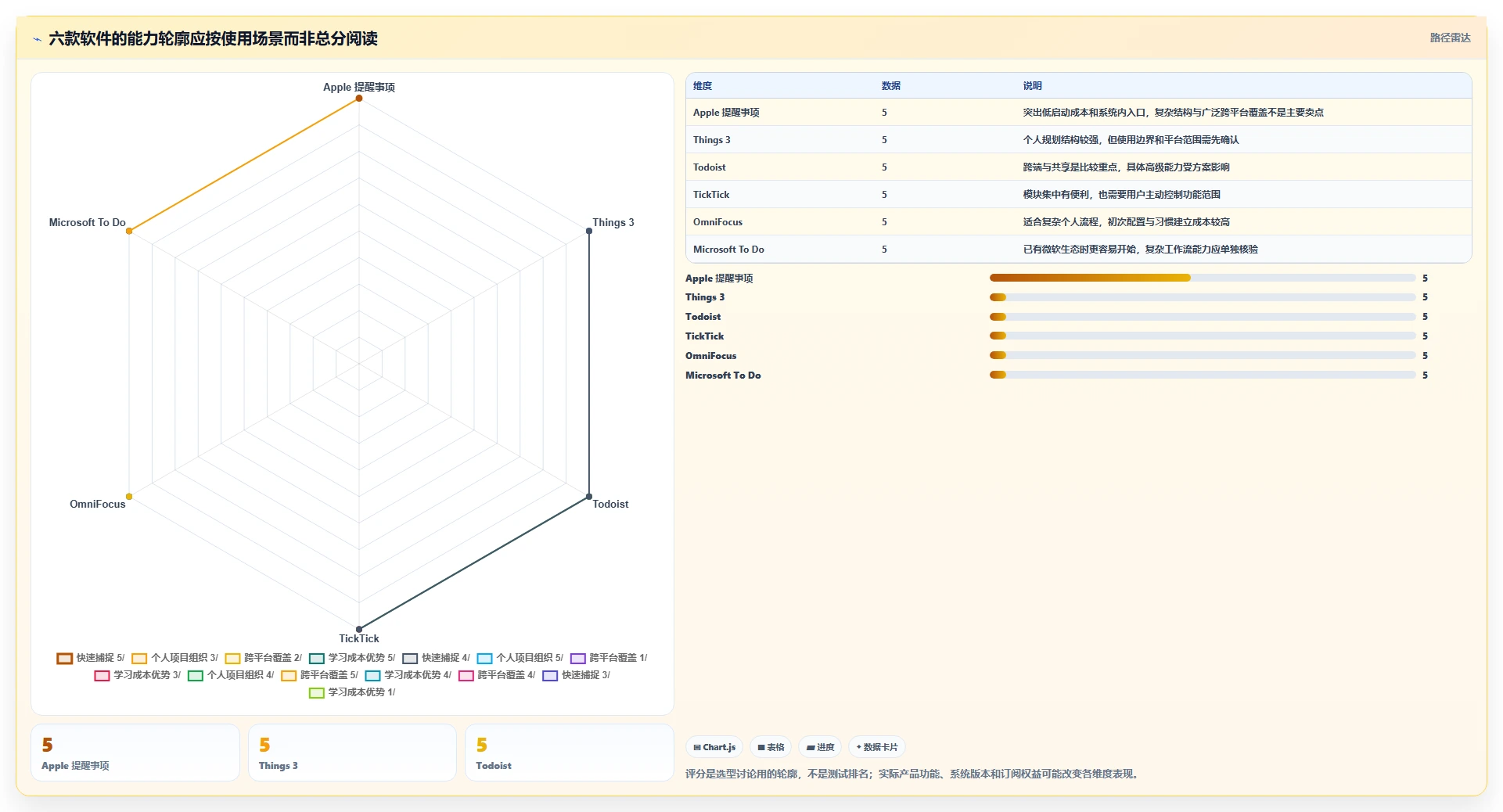Open the Apple 提醒事项 data card

tap(135, 753)
